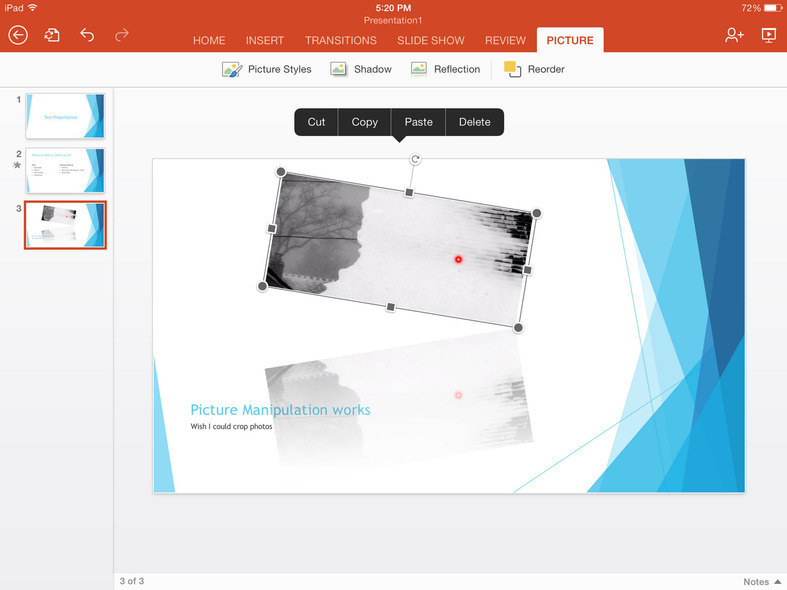Undo the last action
Viewport: 787px width, 590px height.
tap(87, 35)
